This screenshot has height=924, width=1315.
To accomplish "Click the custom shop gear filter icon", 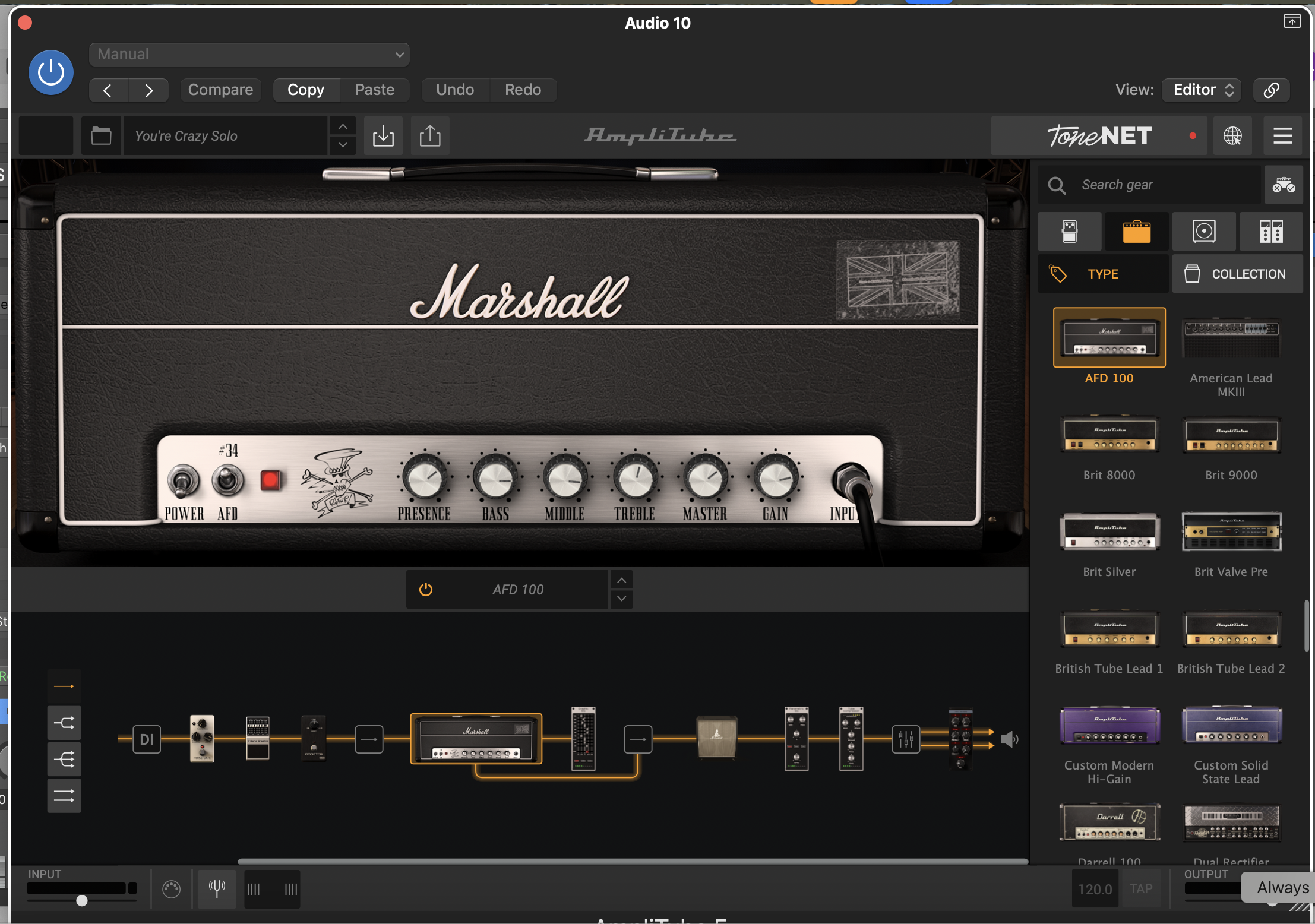I will click(1284, 185).
